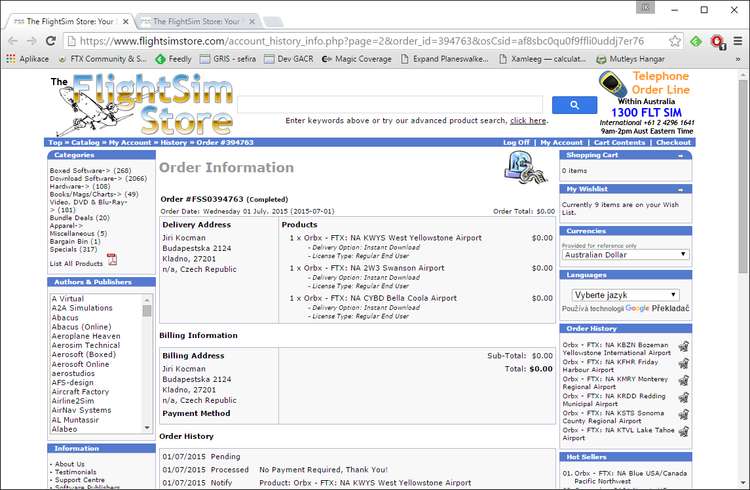Reload the page with browser refresh icon
Screen dimensions: 750x490
(x=51, y=41)
